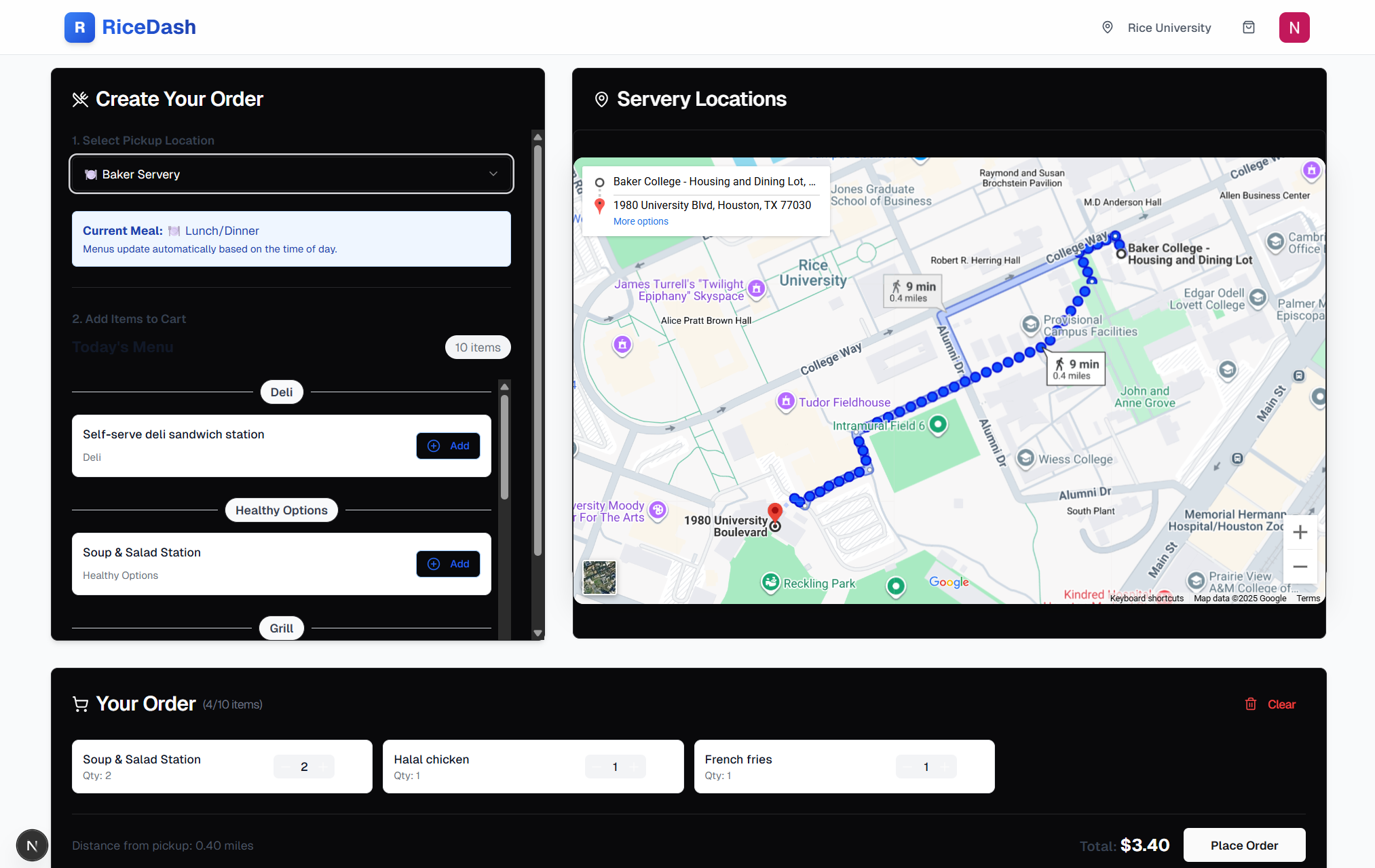Open More options link in directions card
This screenshot has height=868, width=1375.
[641, 221]
